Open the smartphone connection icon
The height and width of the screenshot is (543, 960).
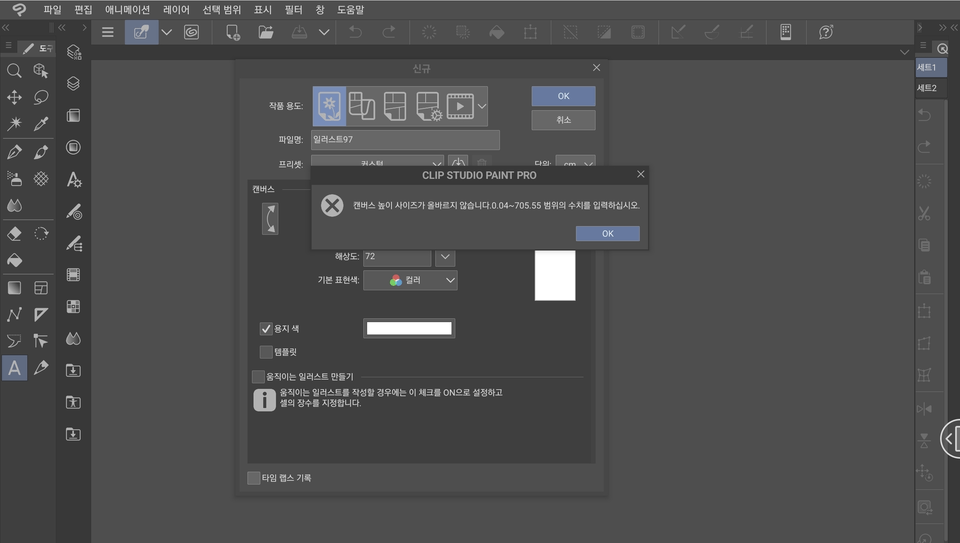click(x=786, y=32)
